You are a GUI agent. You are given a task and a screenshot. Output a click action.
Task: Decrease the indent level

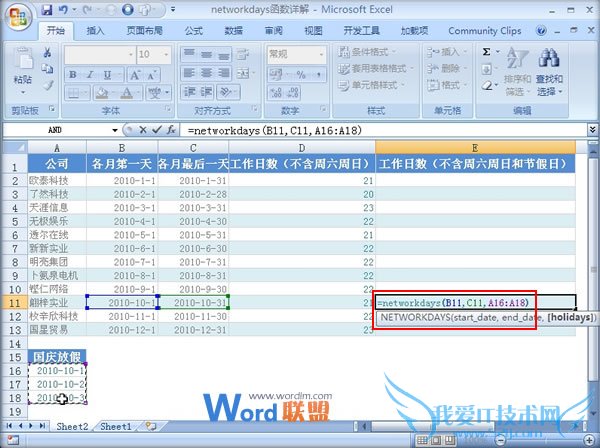coord(190,92)
